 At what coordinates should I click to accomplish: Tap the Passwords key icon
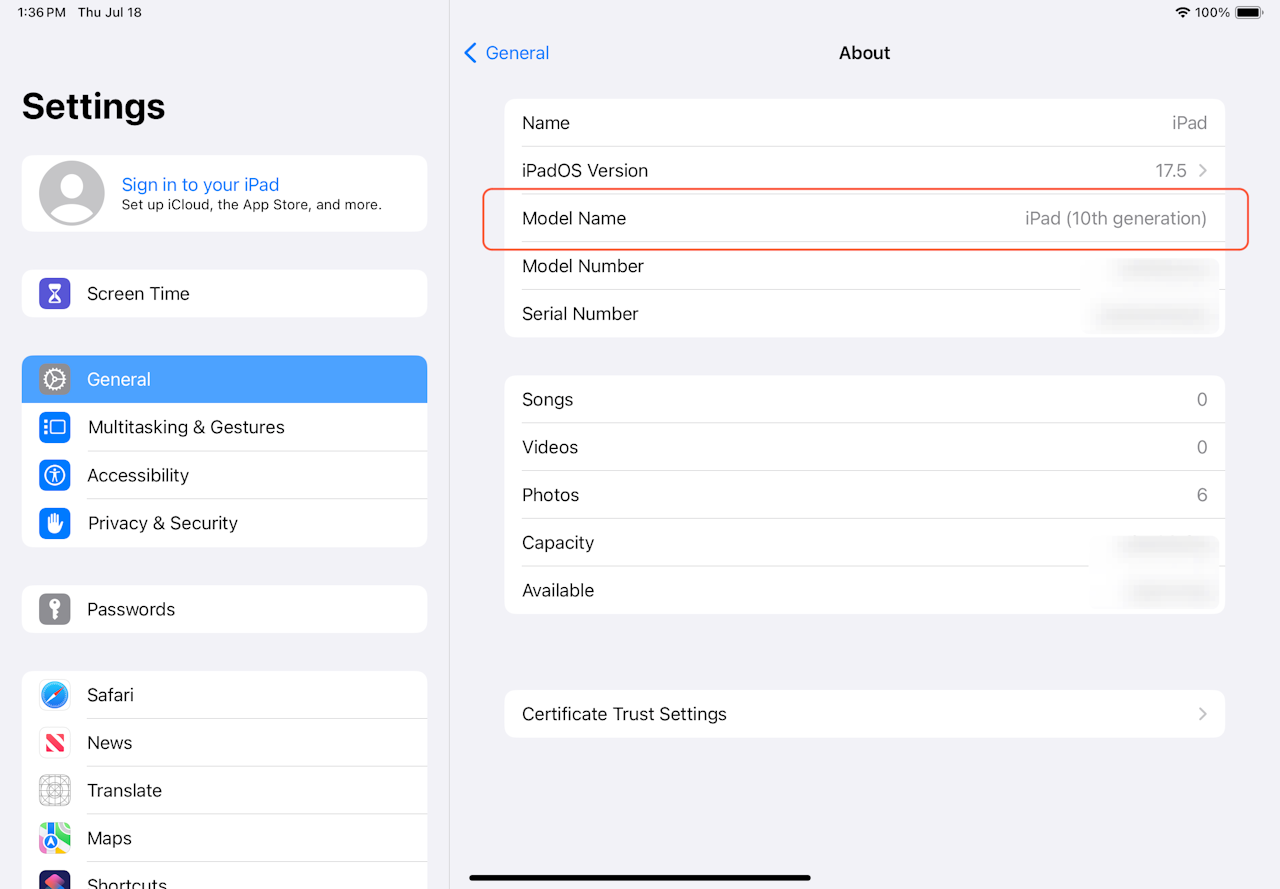pyautogui.click(x=55, y=609)
